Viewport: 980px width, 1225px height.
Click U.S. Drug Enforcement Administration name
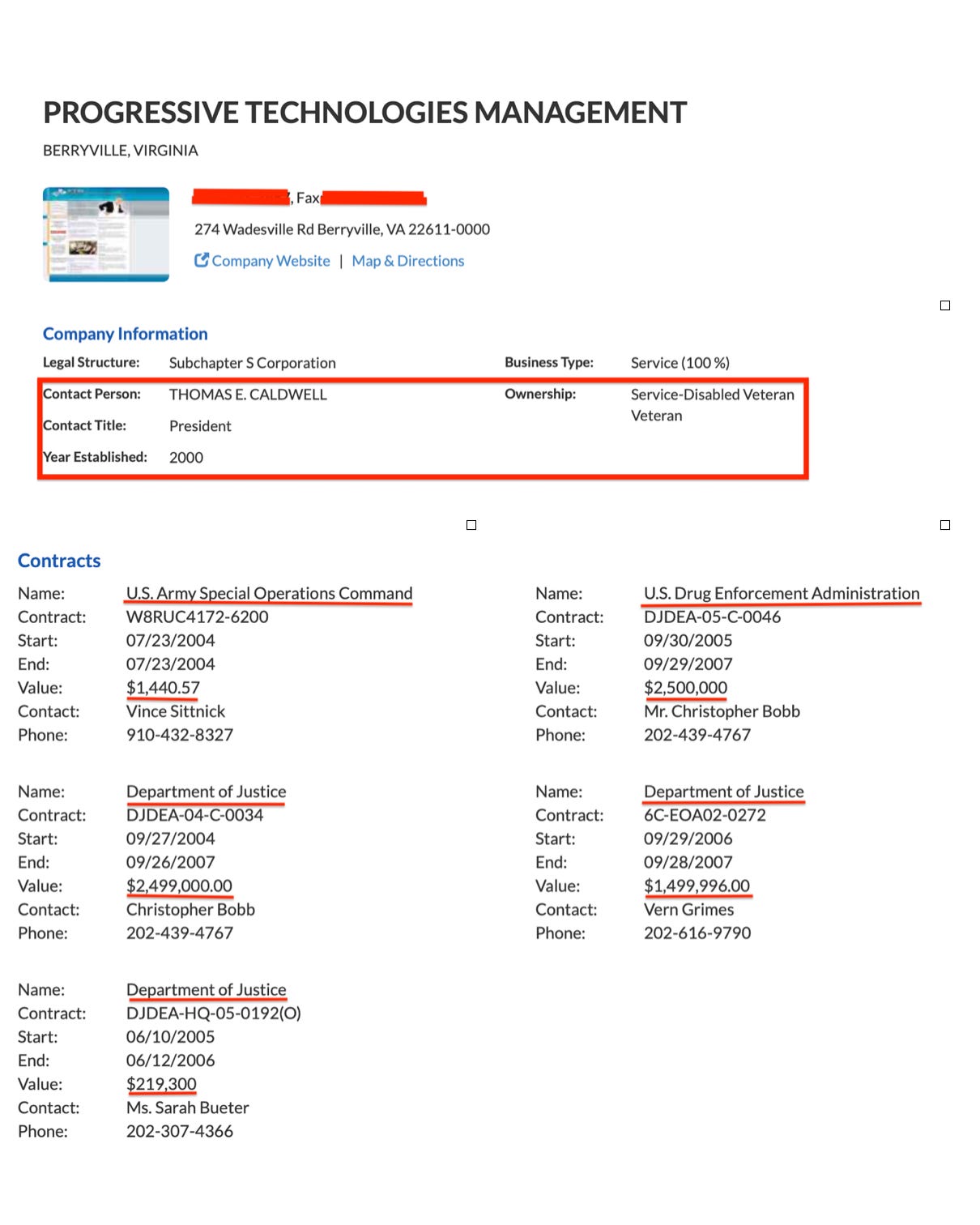[x=782, y=594]
